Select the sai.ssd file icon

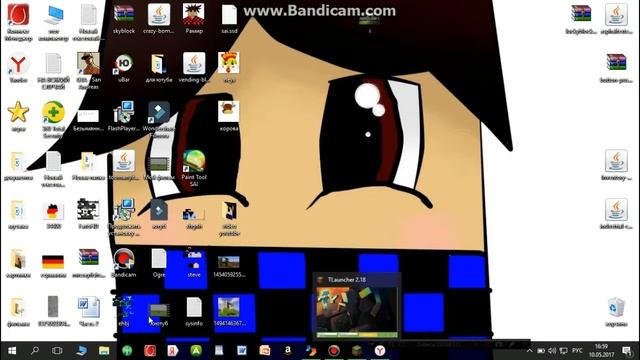[229, 18]
